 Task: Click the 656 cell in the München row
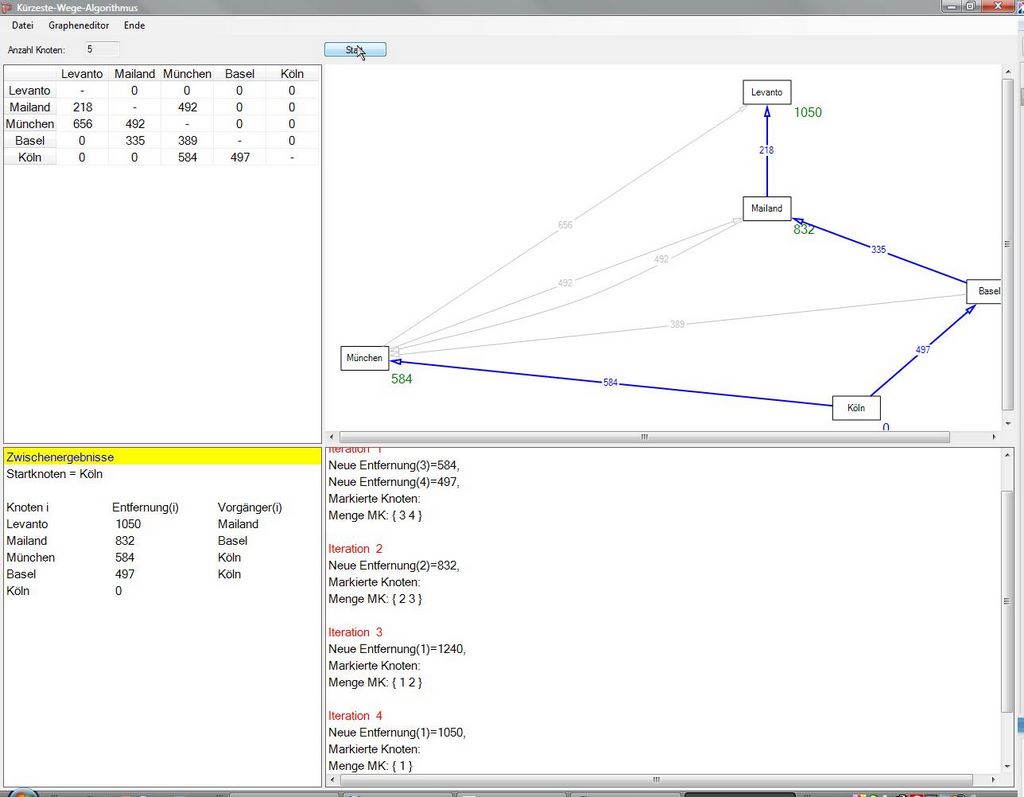pyautogui.click(x=82, y=124)
